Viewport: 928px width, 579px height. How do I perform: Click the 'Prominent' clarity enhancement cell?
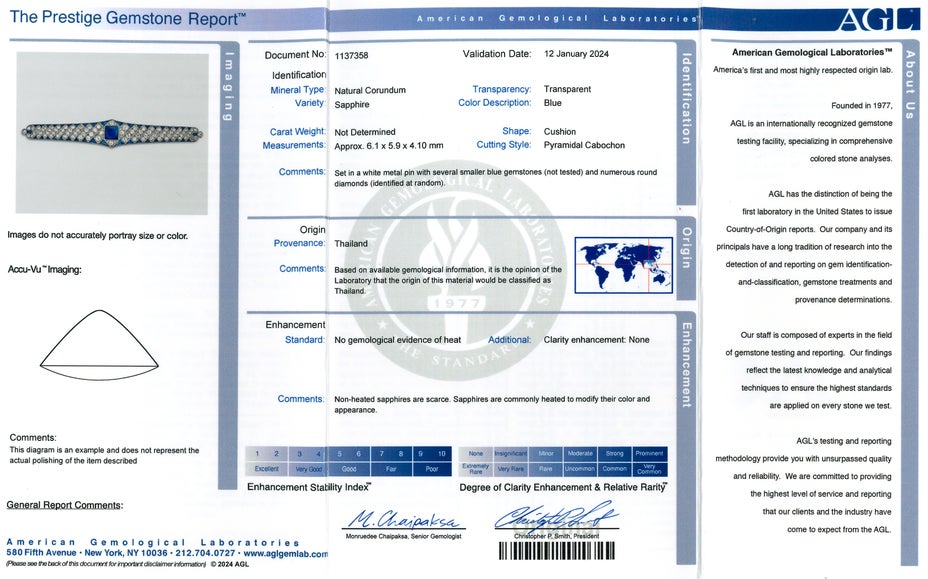click(x=650, y=453)
